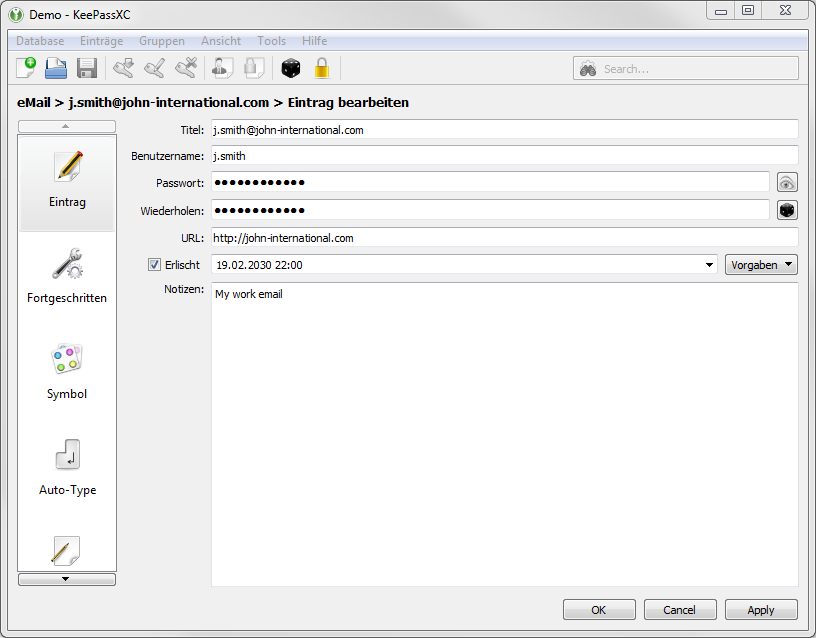Click the binoculars search icon
The height and width of the screenshot is (638, 816).
tap(588, 69)
